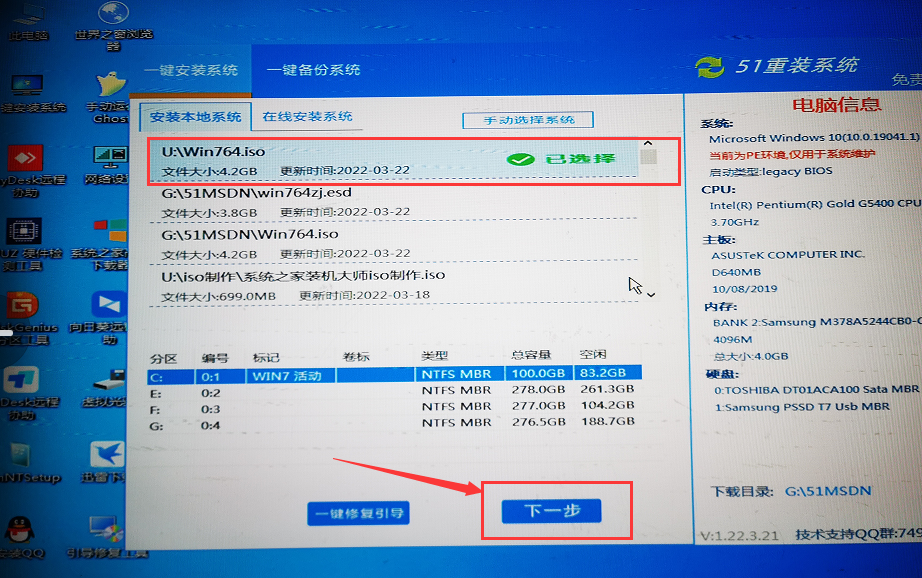Open the 手动运行Ghost desktop icon

click(x=110, y=88)
